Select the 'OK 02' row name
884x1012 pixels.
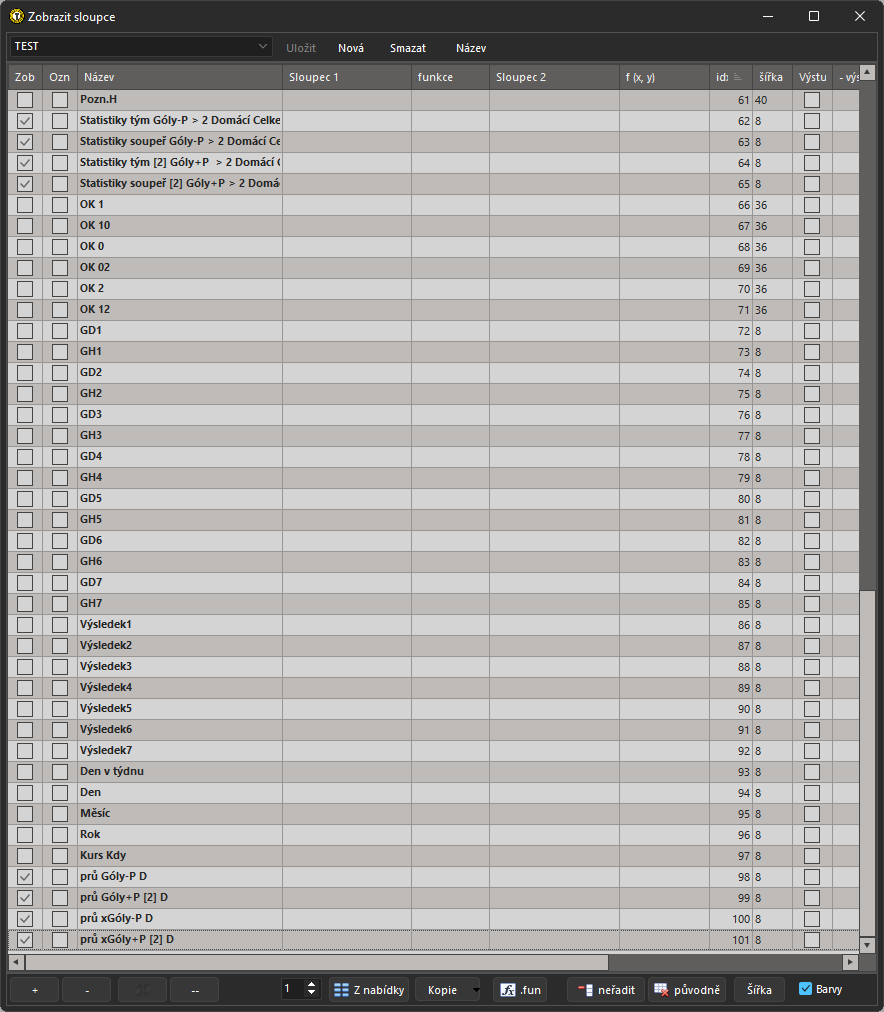coord(95,267)
